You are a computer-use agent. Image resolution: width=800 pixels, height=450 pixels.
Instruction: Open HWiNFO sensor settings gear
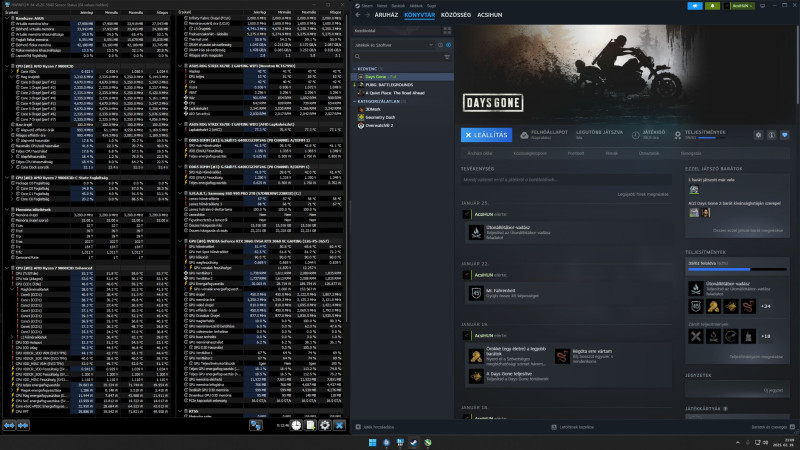click(x=325, y=426)
